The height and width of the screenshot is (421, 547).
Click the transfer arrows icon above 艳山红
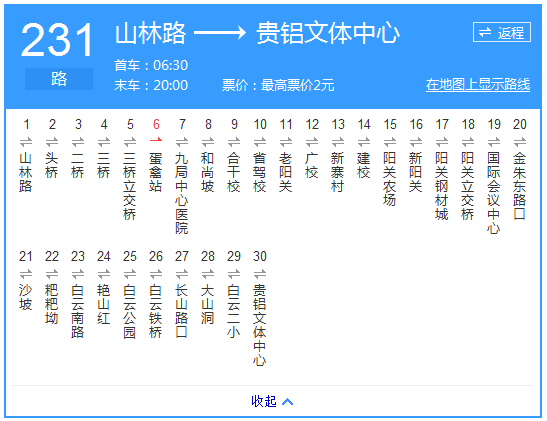click(x=104, y=274)
